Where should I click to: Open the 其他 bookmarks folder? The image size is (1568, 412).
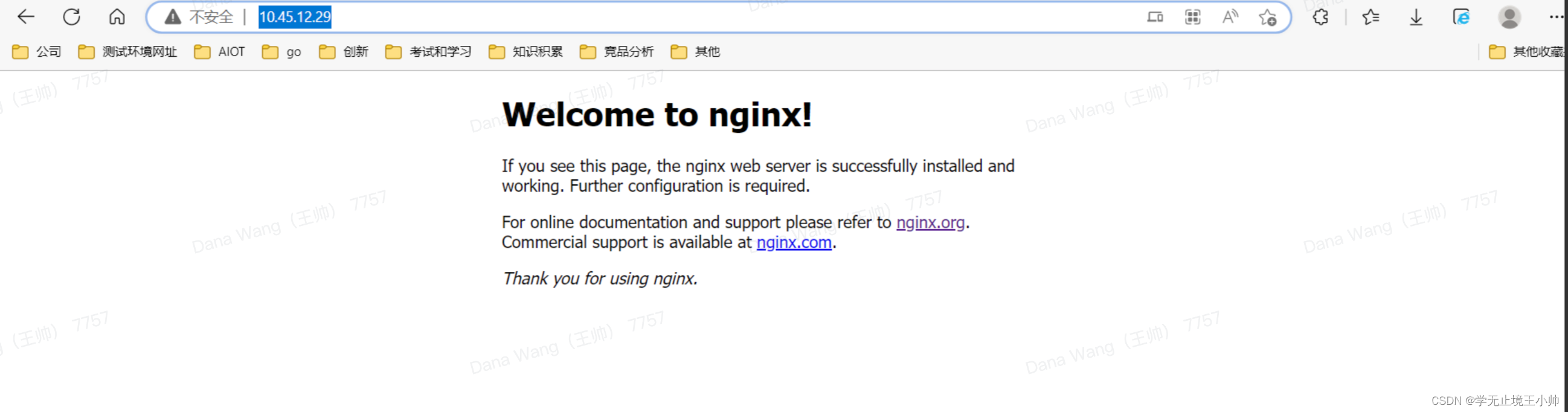click(x=695, y=52)
